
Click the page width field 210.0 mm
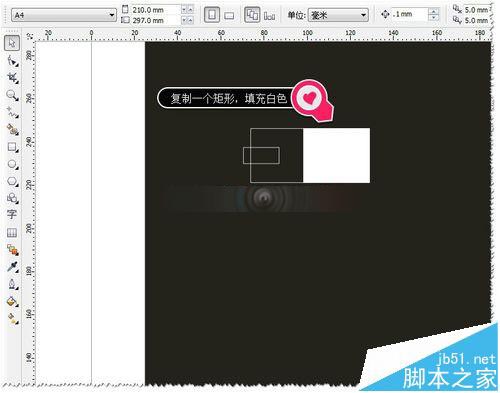(155, 10)
